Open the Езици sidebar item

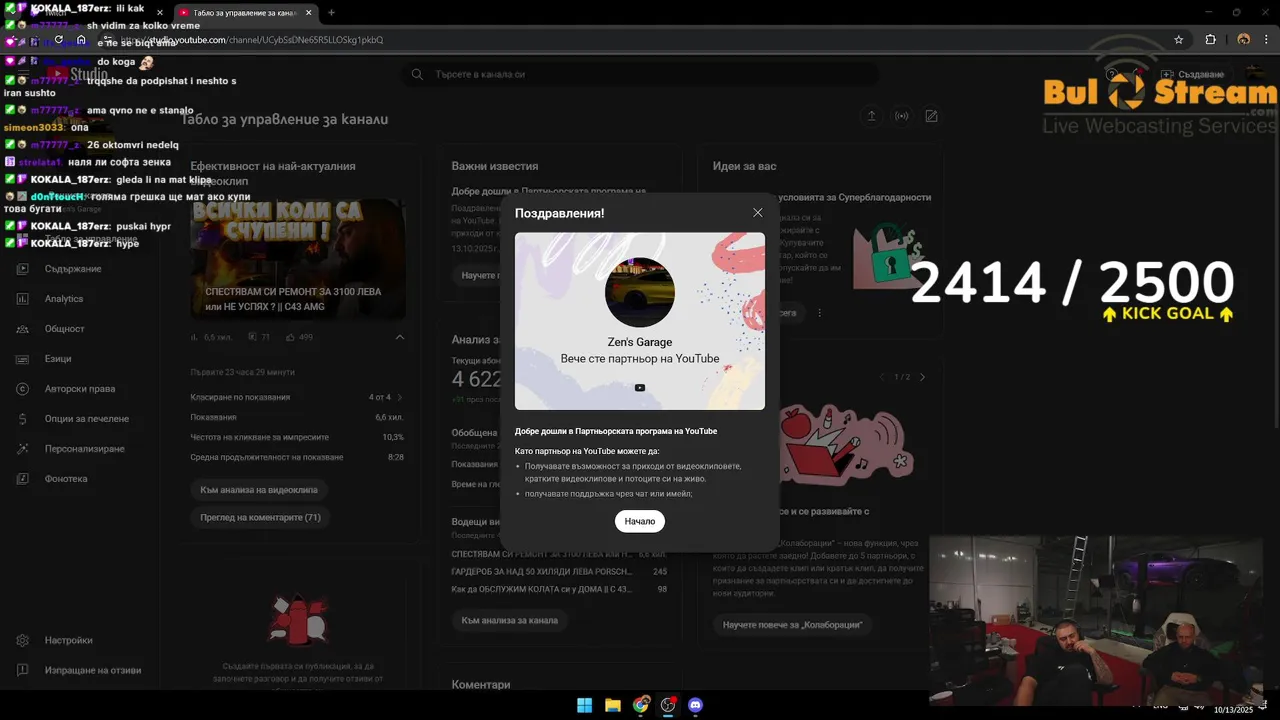[58, 359]
